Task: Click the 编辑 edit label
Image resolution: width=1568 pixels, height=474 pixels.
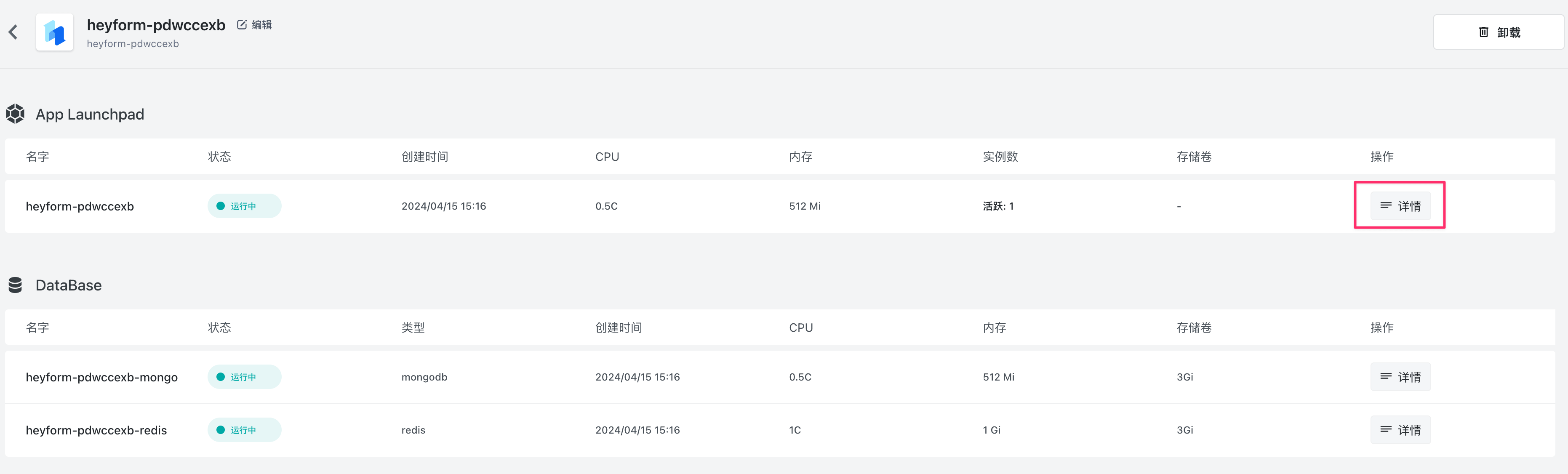Action: tap(262, 24)
